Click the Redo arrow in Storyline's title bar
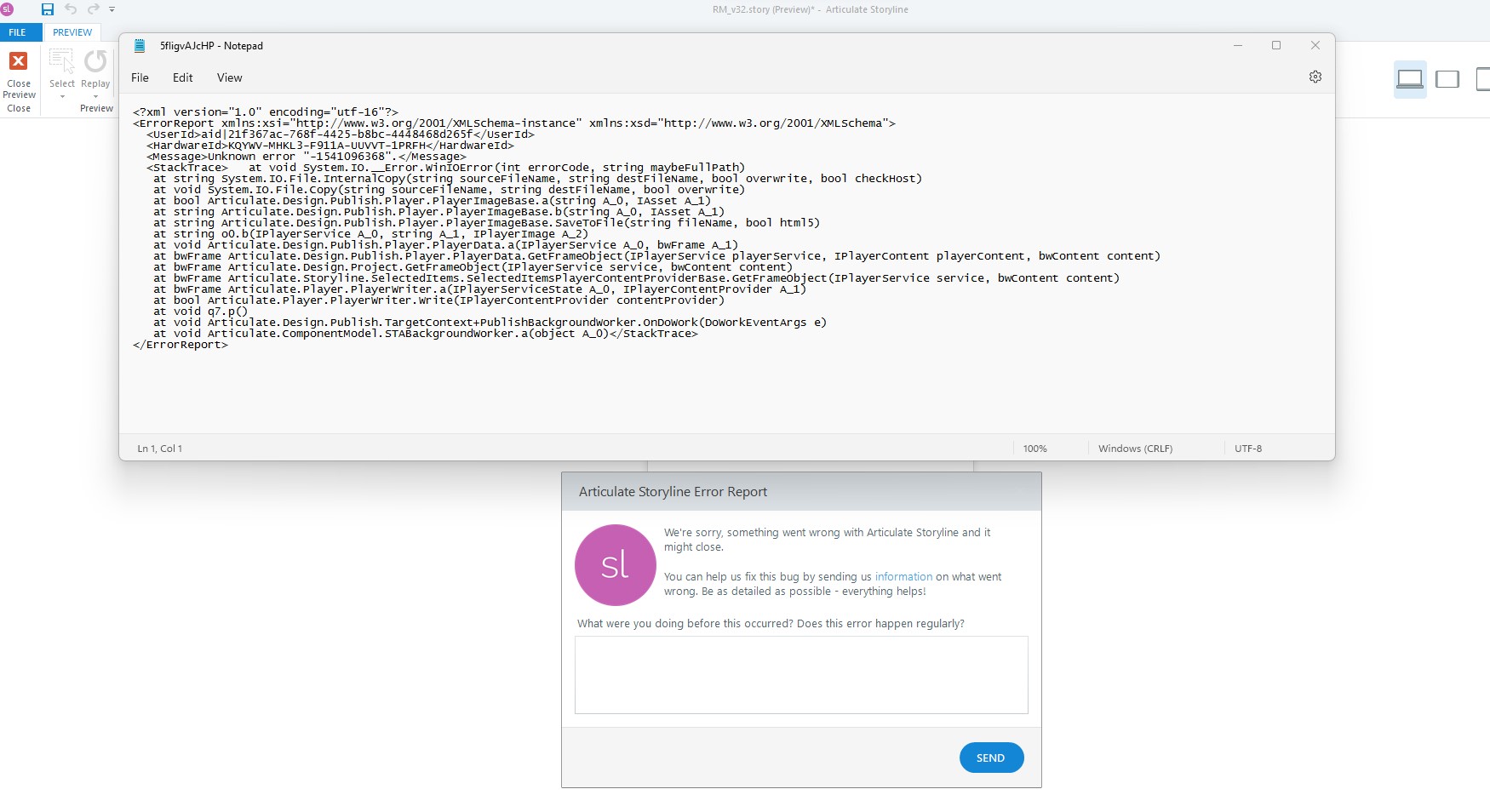Viewport: 1490px width, 812px height. pyautogui.click(x=93, y=9)
